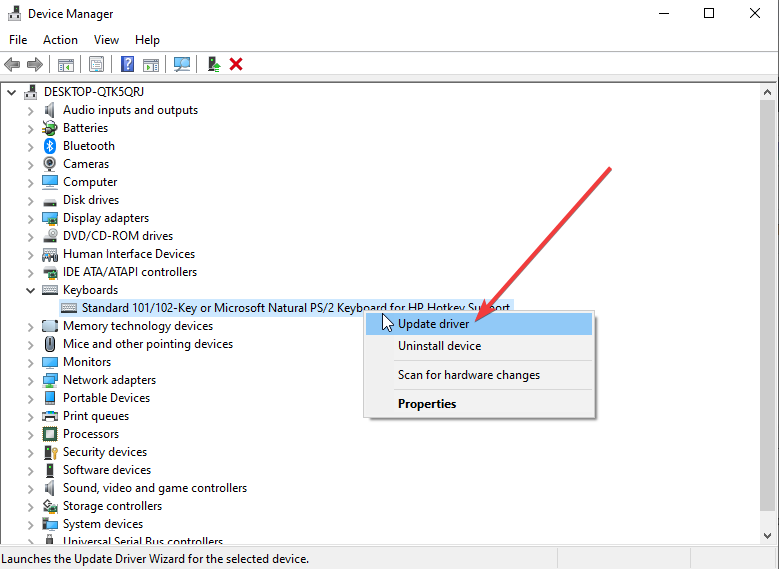Expand the IDE ATA/ATAPI controllers category
This screenshot has width=779, height=569.
click(30, 272)
